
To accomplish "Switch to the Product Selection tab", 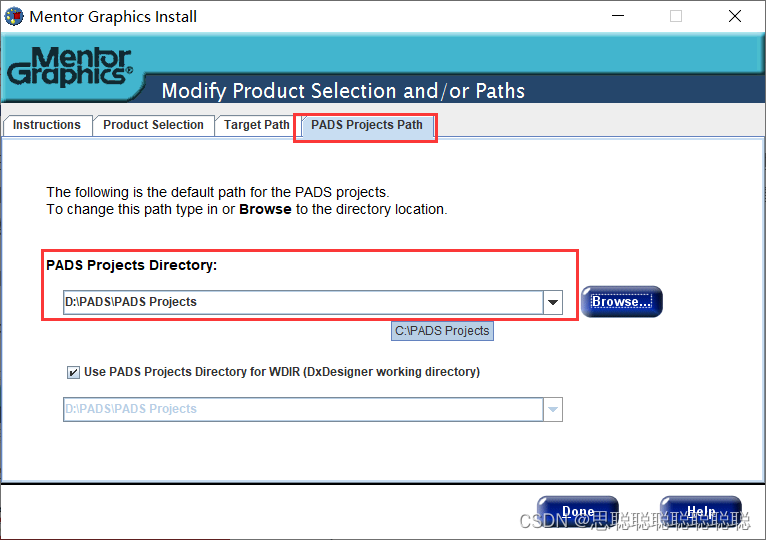I will pyautogui.click(x=153, y=125).
